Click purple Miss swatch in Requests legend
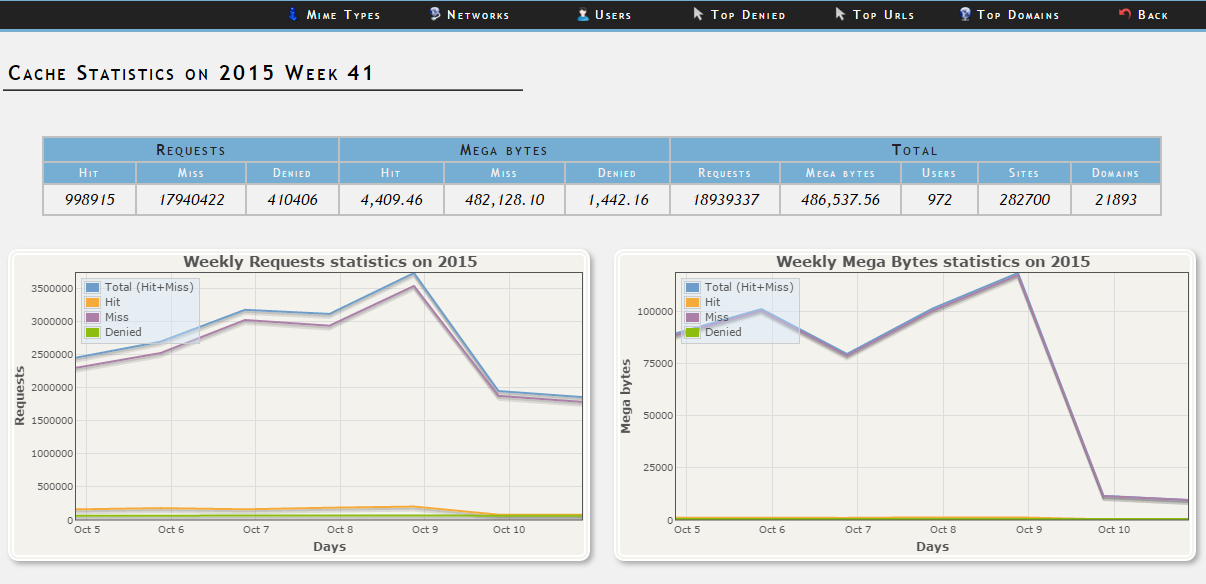Screen dimensions: 1206x584 point(92,317)
